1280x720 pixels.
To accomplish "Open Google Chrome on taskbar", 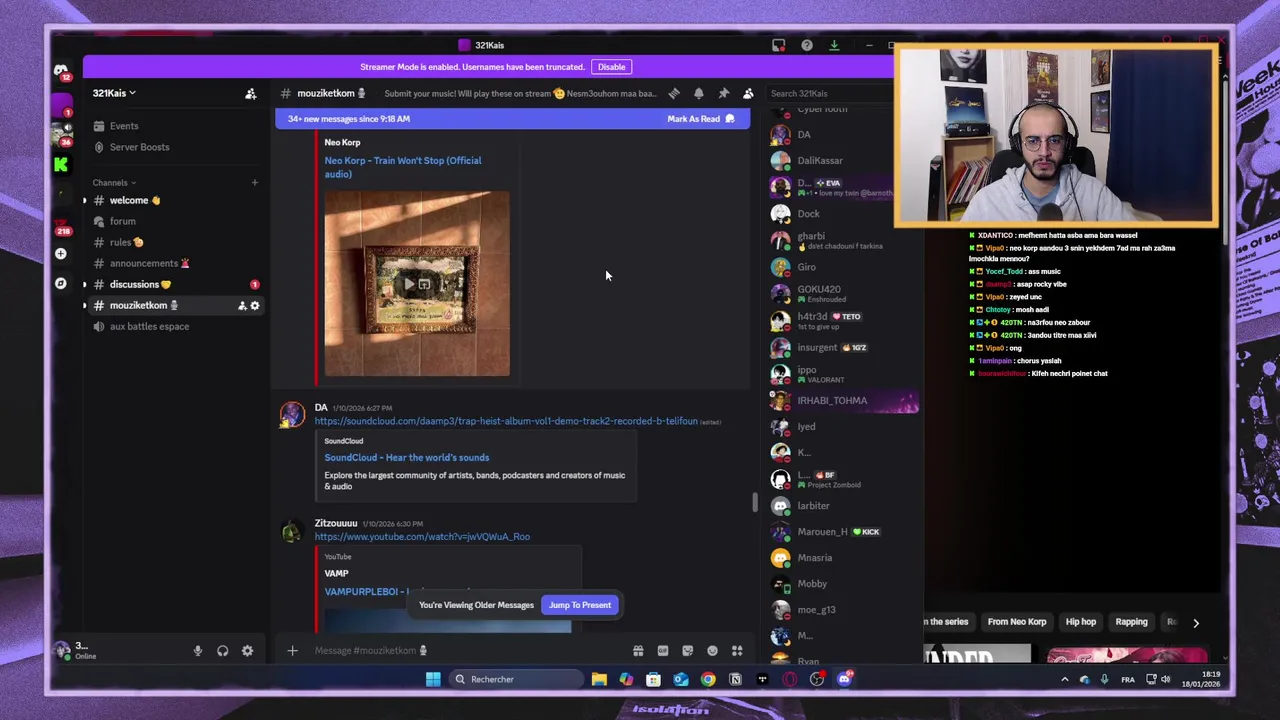I will [x=708, y=679].
